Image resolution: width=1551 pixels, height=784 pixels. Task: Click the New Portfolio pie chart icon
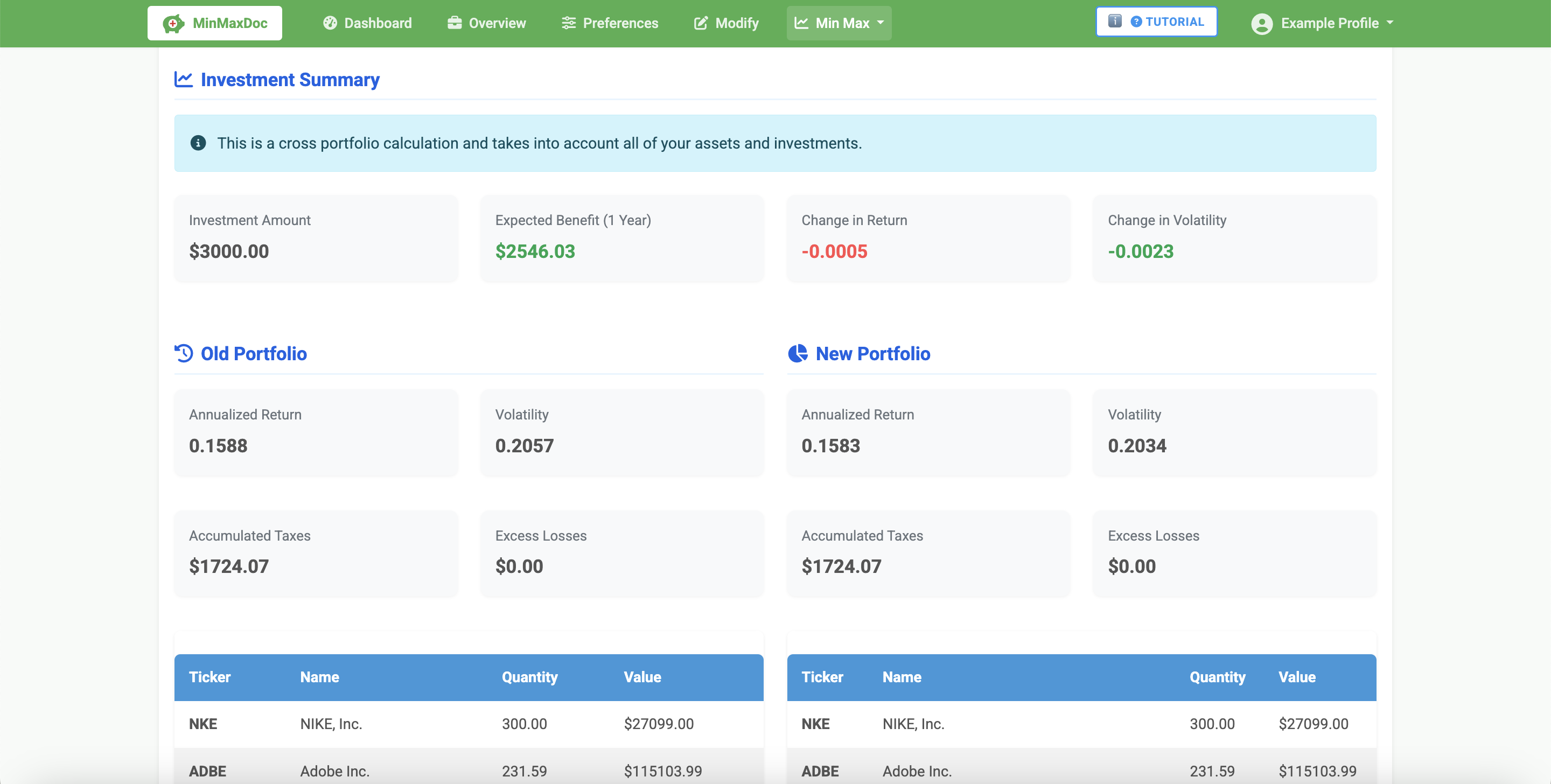[x=797, y=353]
